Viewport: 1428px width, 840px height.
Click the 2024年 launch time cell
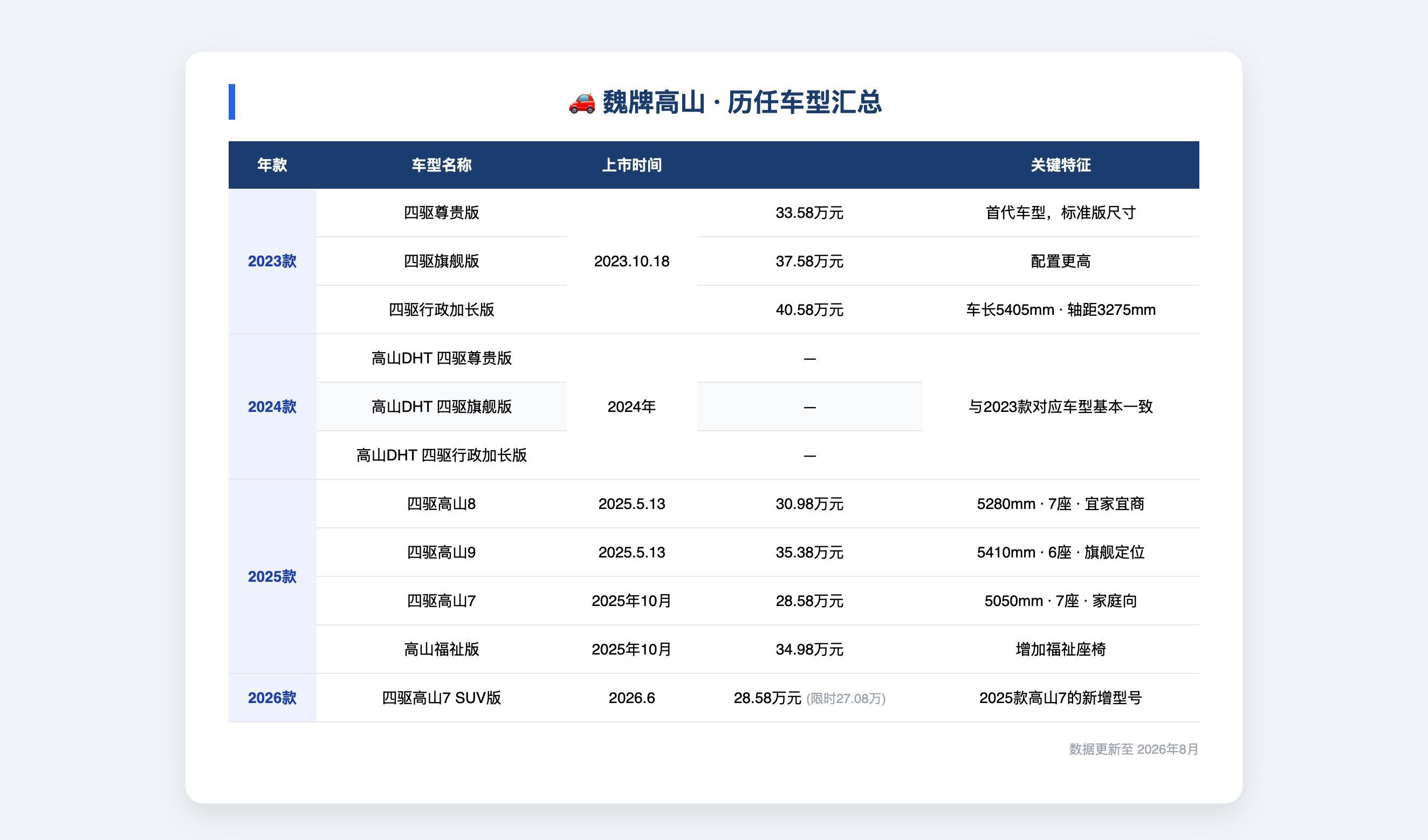(631, 407)
